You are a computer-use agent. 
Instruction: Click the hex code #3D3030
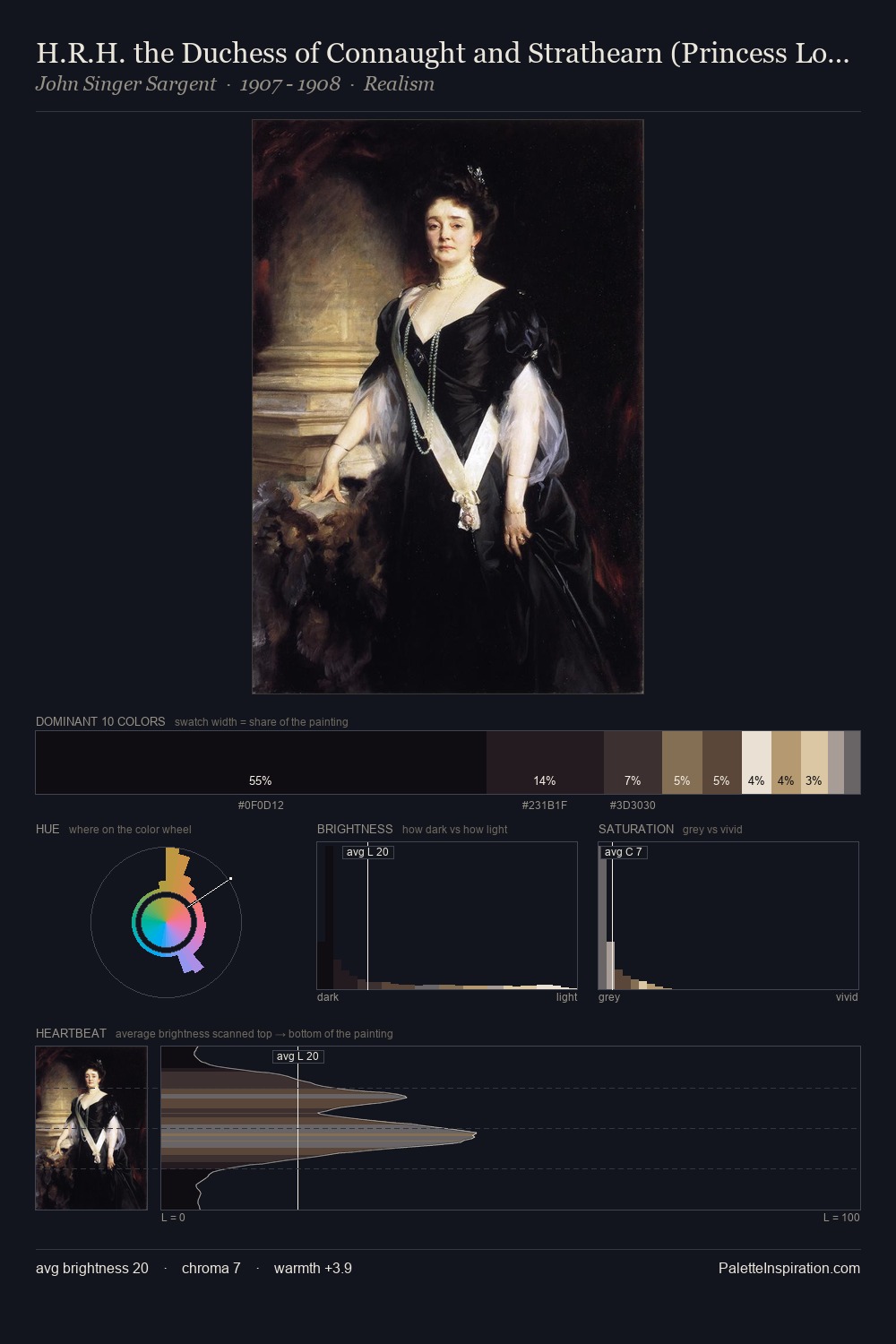click(x=633, y=806)
